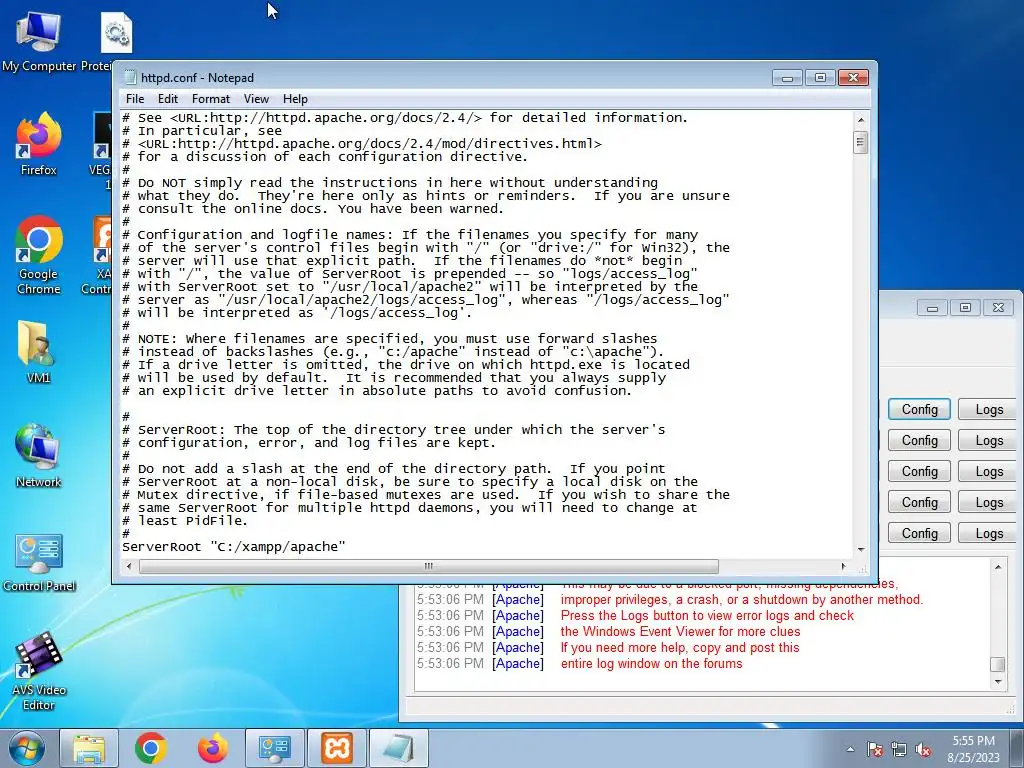Click the fifth Config button in XAMPP
This screenshot has width=1024, height=768.
920,534
